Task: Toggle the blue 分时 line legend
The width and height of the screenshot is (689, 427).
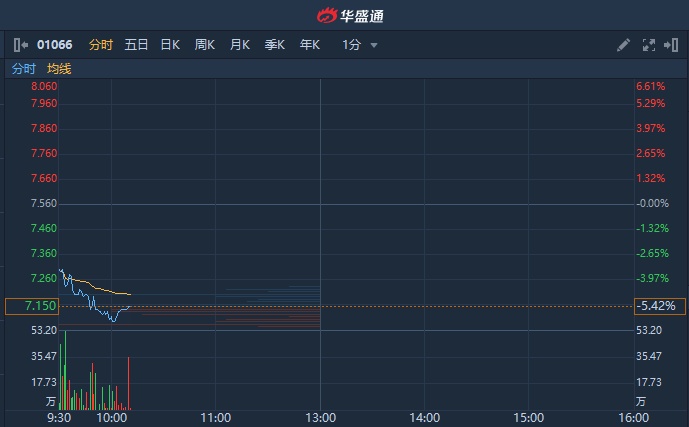Action: [23, 69]
